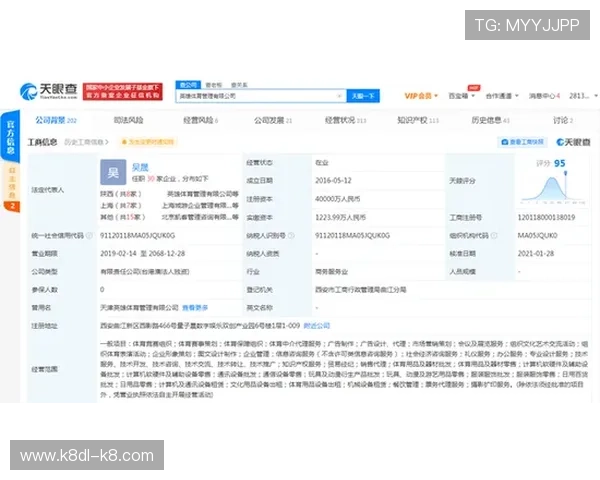This screenshot has width=600, height=480.
Task: Switch to the 司法风险 tab
Action: coord(128,120)
